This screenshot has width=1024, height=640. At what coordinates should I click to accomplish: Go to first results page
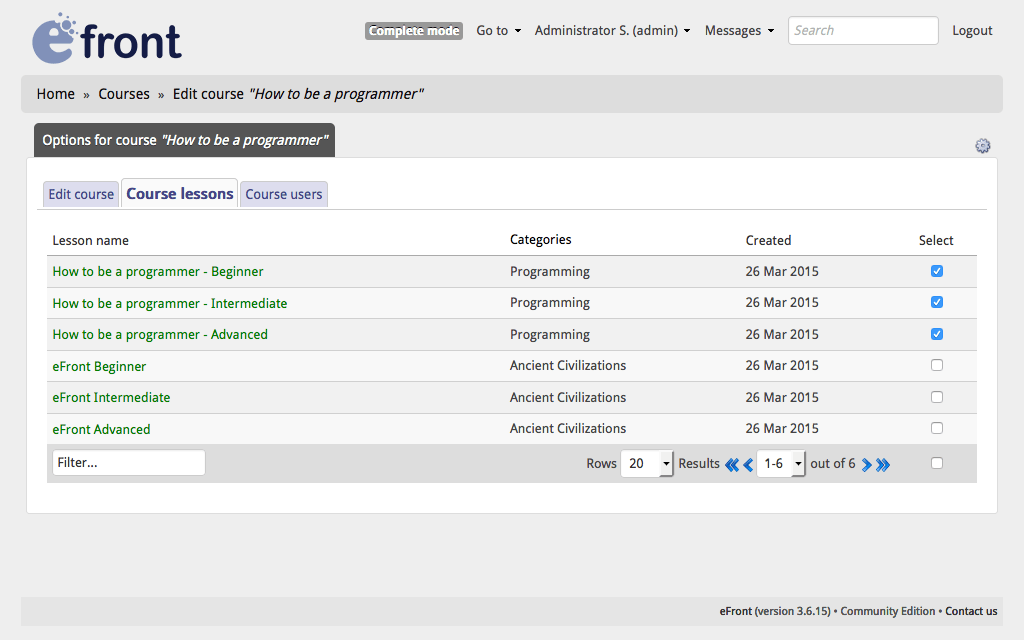[731, 464]
